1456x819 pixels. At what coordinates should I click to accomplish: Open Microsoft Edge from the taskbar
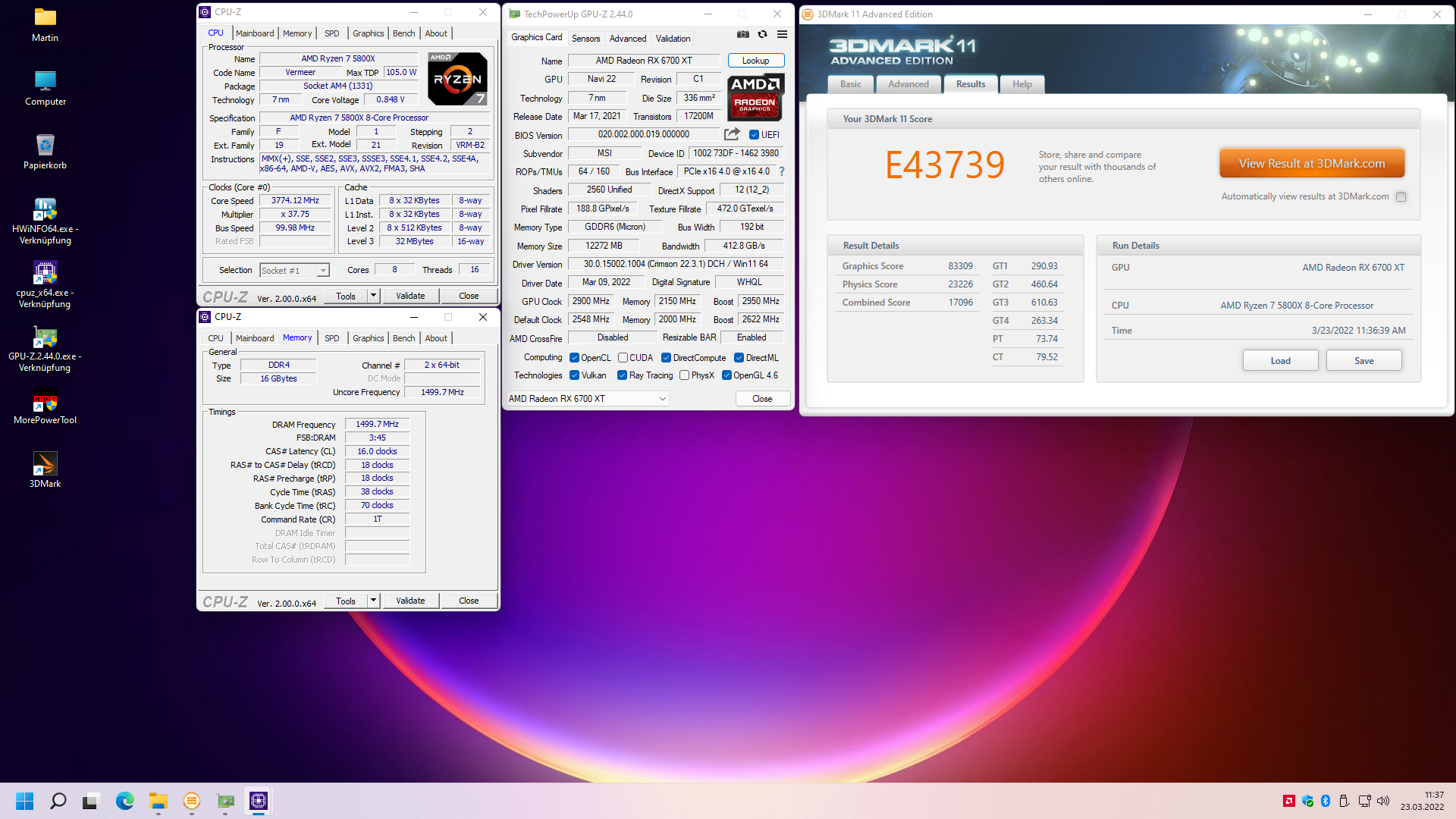click(124, 801)
